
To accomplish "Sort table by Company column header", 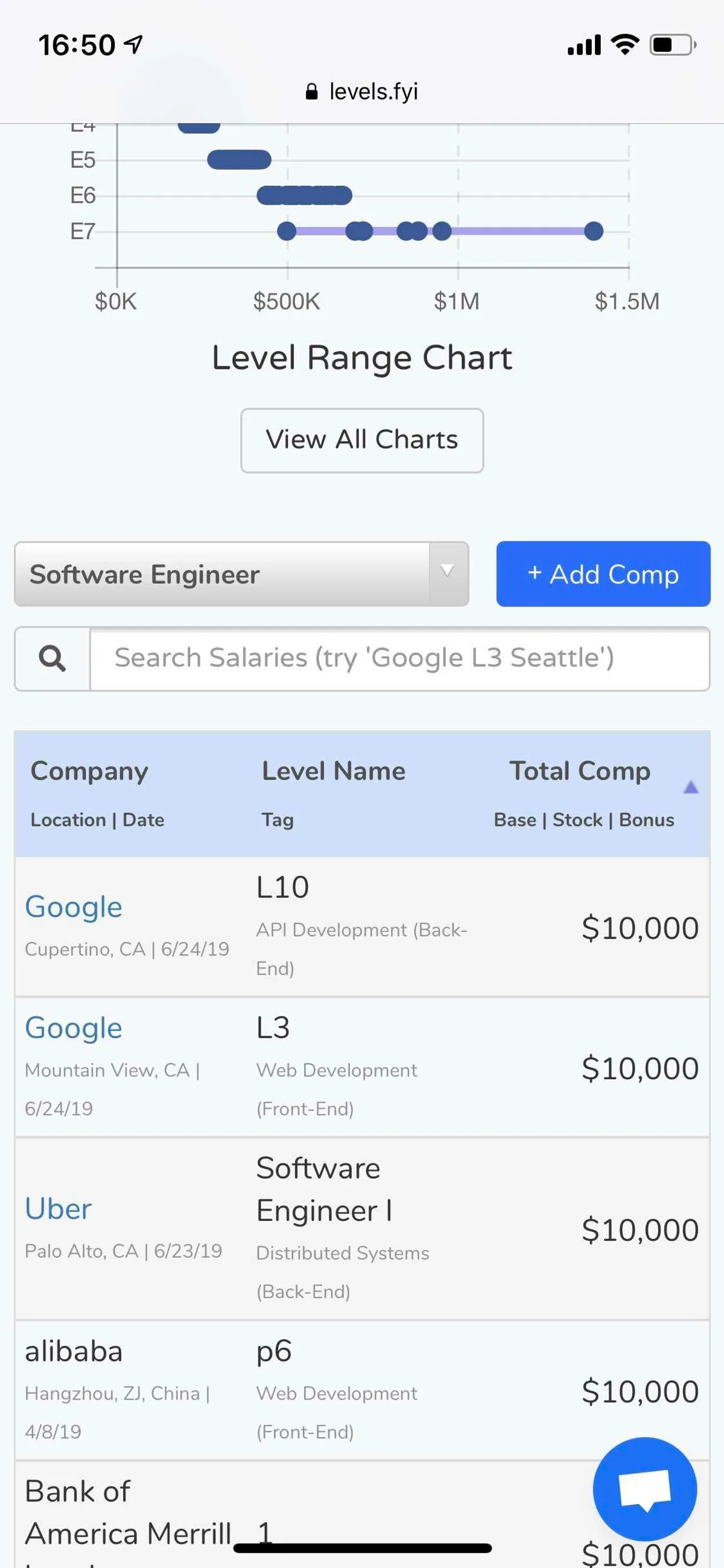I will pyautogui.click(x=89, y=771).
